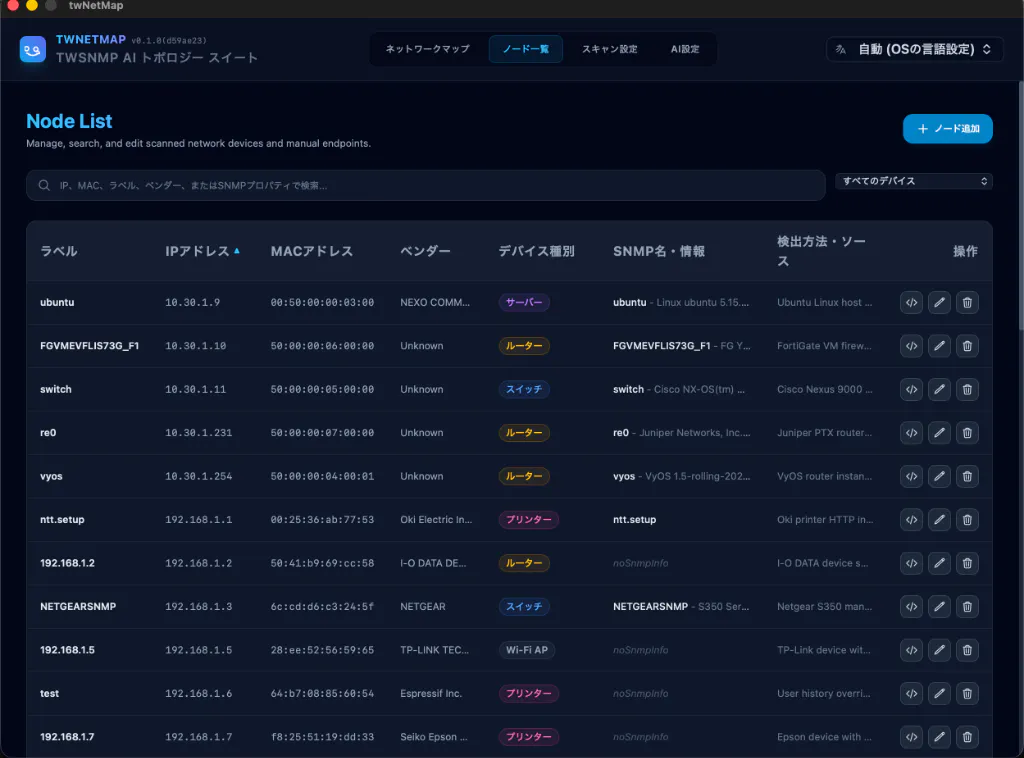
Task: View raw details for re0 node
Action: coord(911,433)
